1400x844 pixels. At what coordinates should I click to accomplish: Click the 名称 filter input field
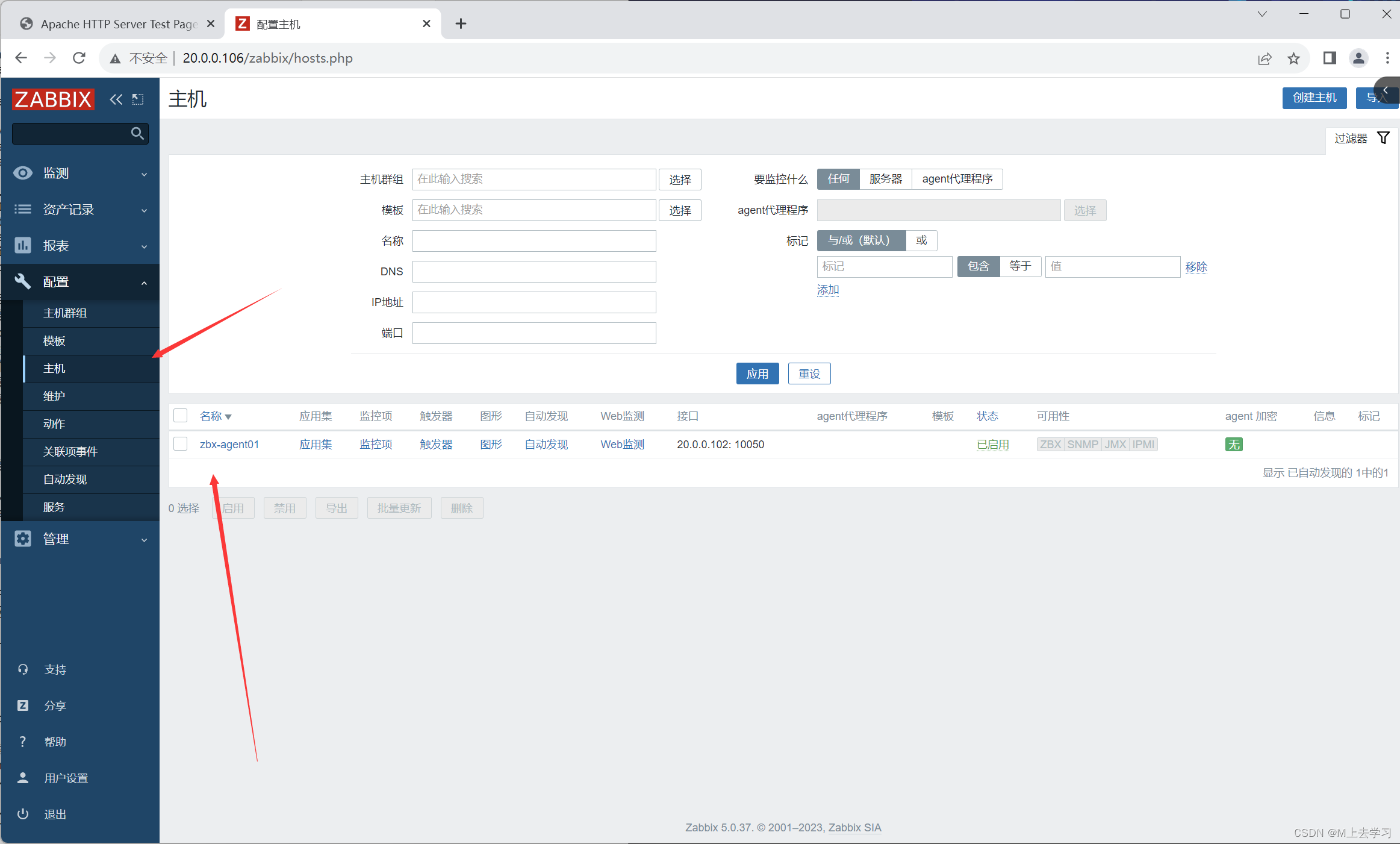(x=534, y=241)
